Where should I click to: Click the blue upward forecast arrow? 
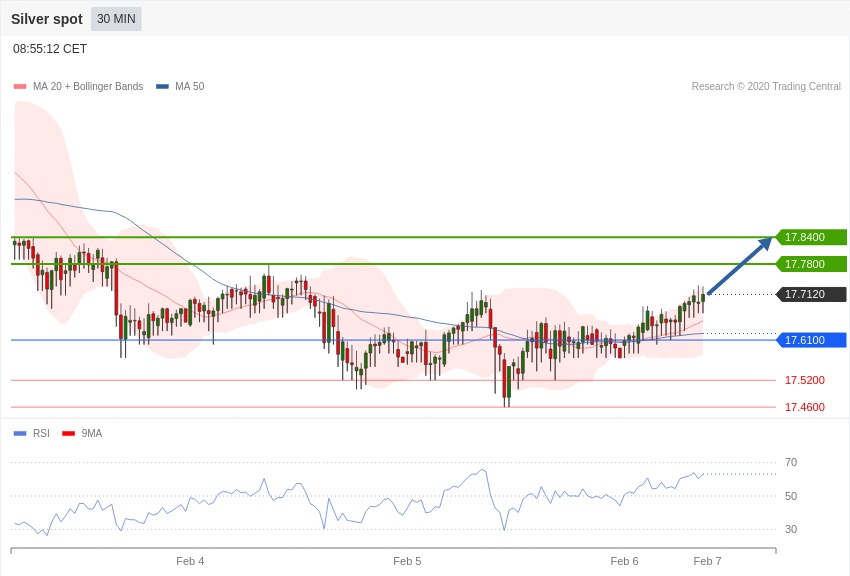[740, 266]
